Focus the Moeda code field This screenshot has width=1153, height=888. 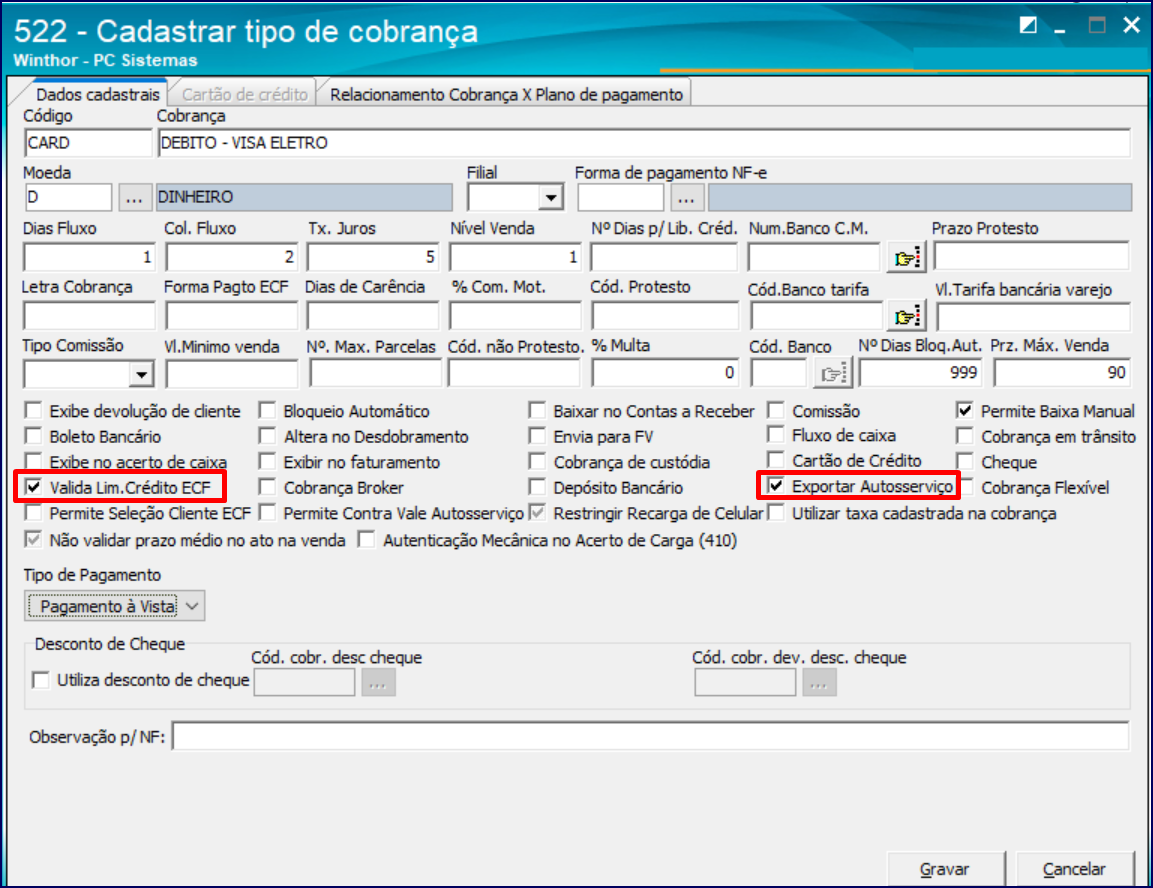68,198
